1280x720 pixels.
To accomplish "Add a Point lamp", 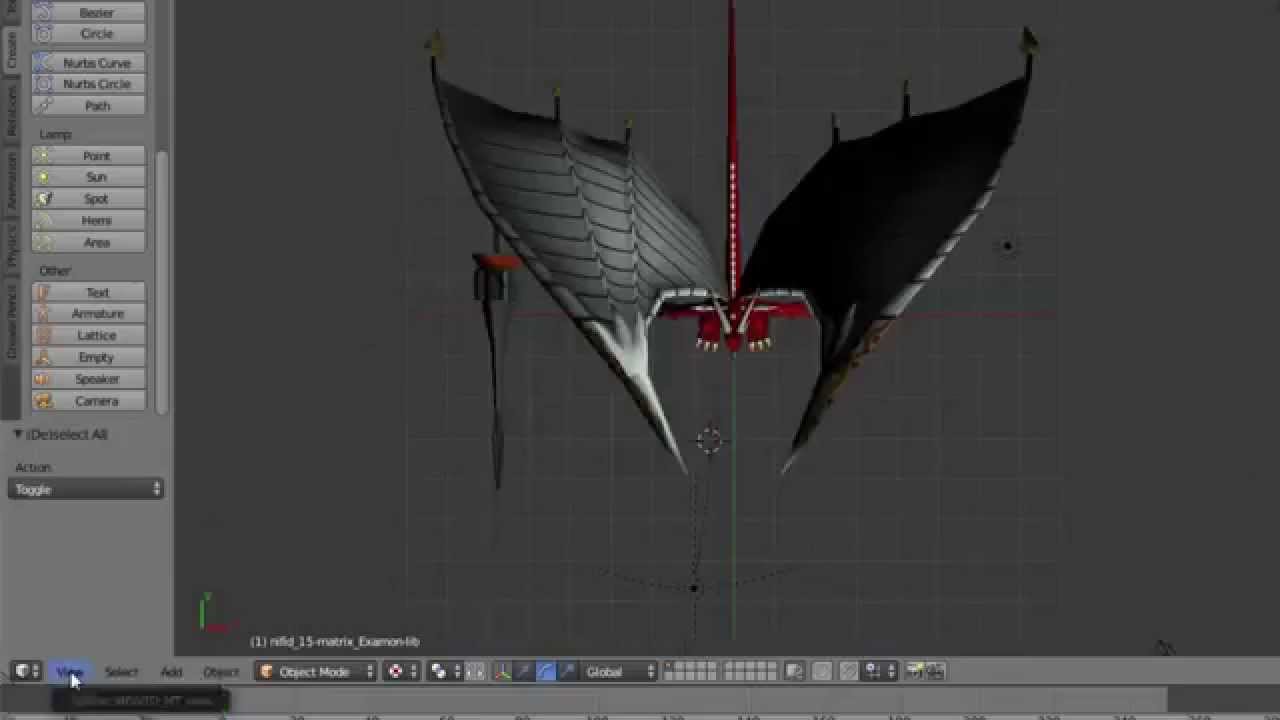I will click(89, 156).
